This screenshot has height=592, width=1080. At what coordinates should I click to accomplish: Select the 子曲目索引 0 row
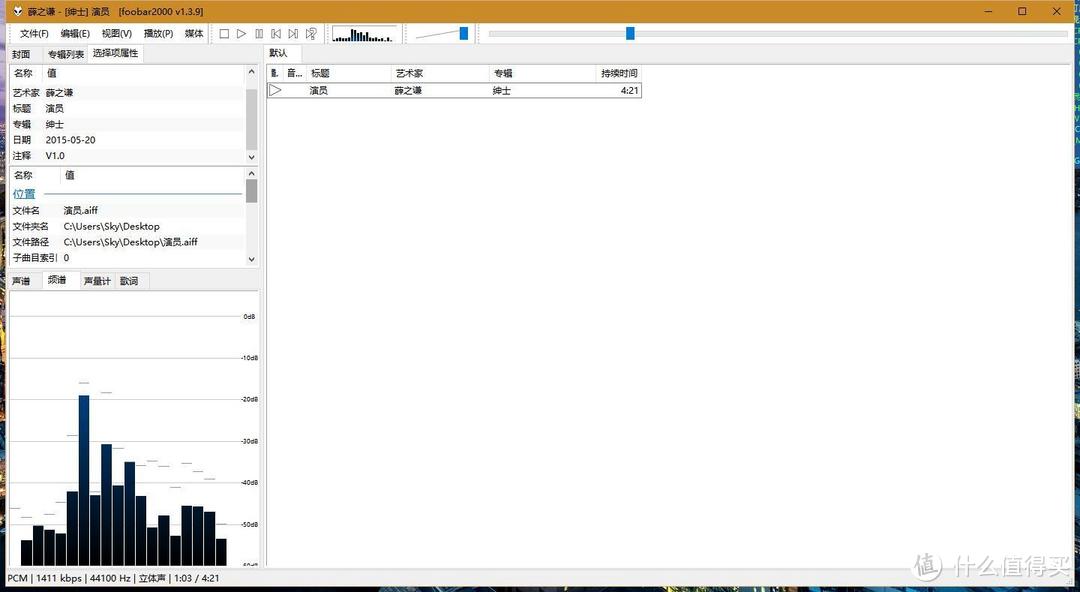pos(127,258)
